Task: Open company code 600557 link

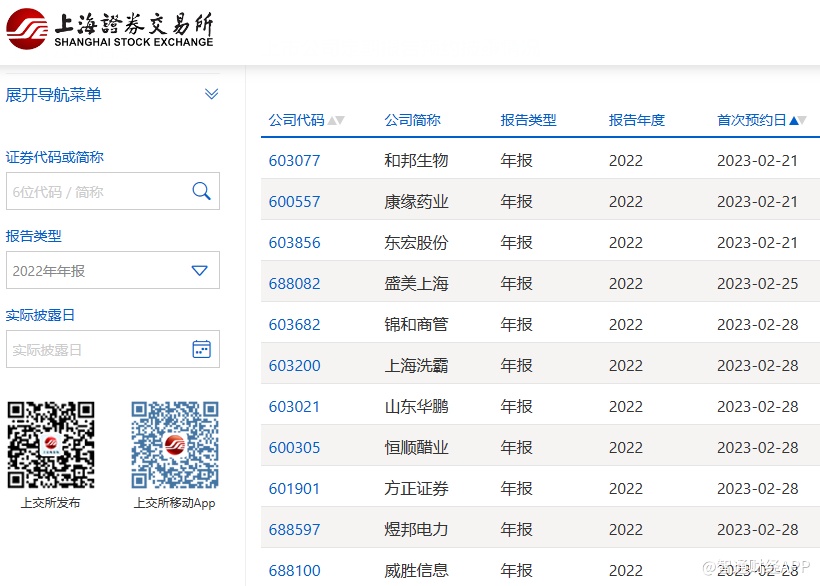Action: (x=294, y=201)
